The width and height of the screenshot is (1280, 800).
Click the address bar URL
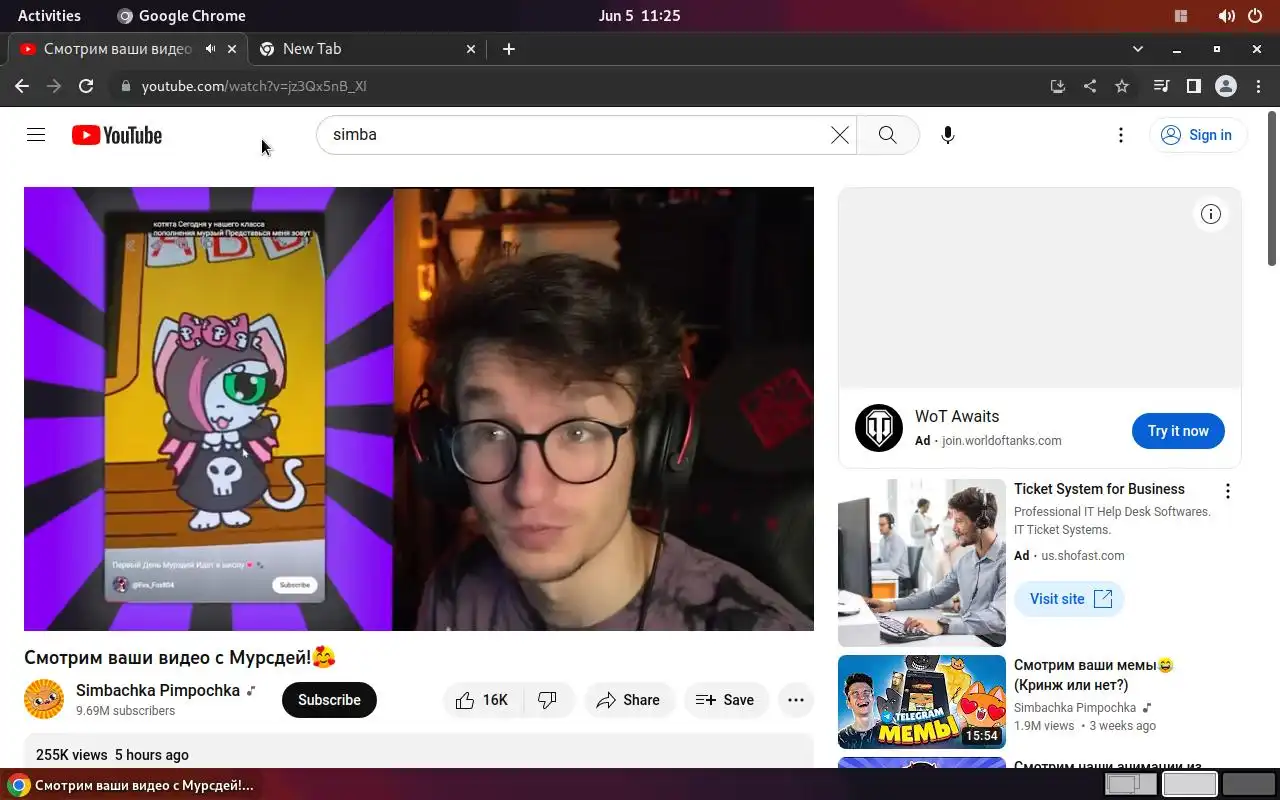tap(254, 86)
